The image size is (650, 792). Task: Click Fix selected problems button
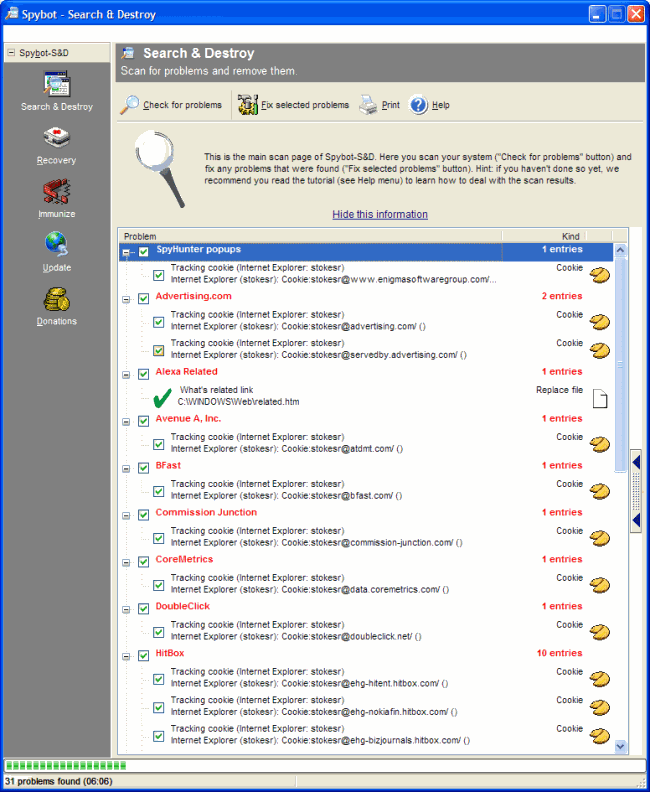click(295, 105)
